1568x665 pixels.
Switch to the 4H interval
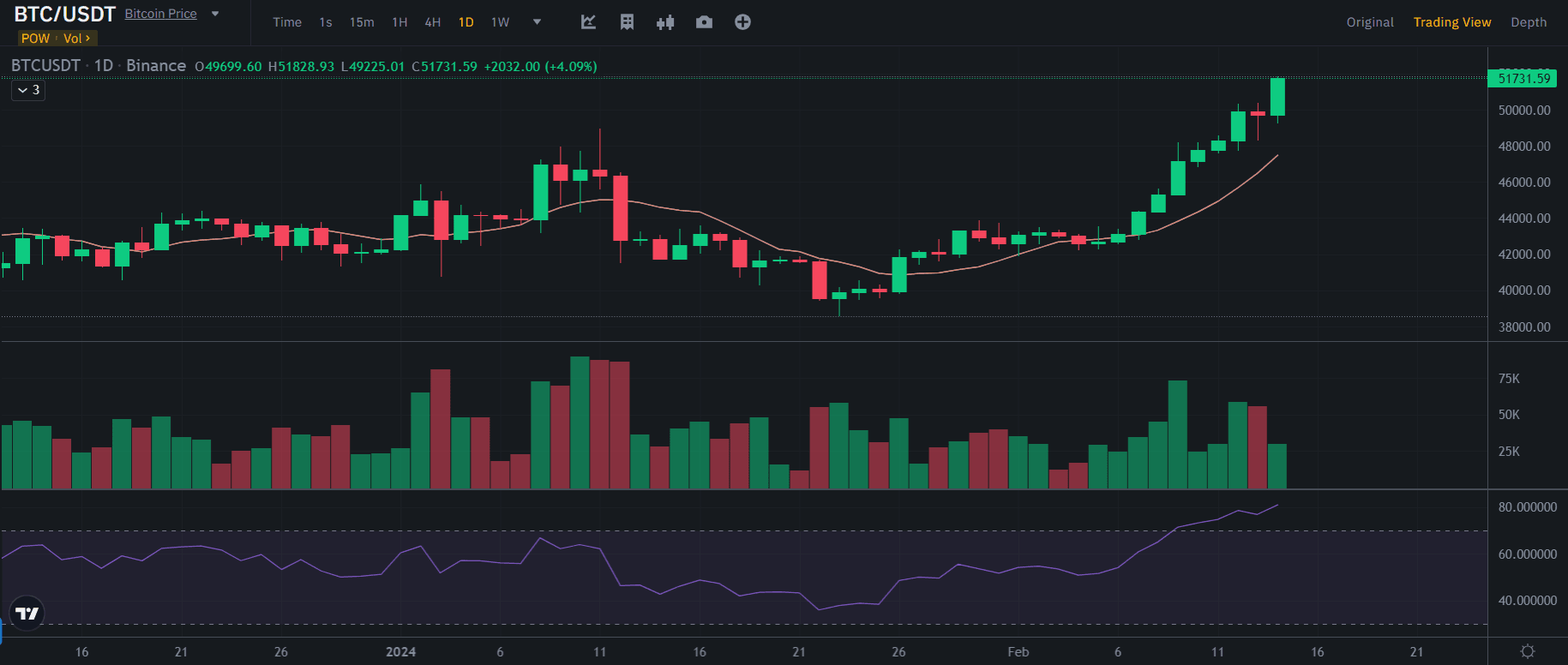tap(433, 22)
